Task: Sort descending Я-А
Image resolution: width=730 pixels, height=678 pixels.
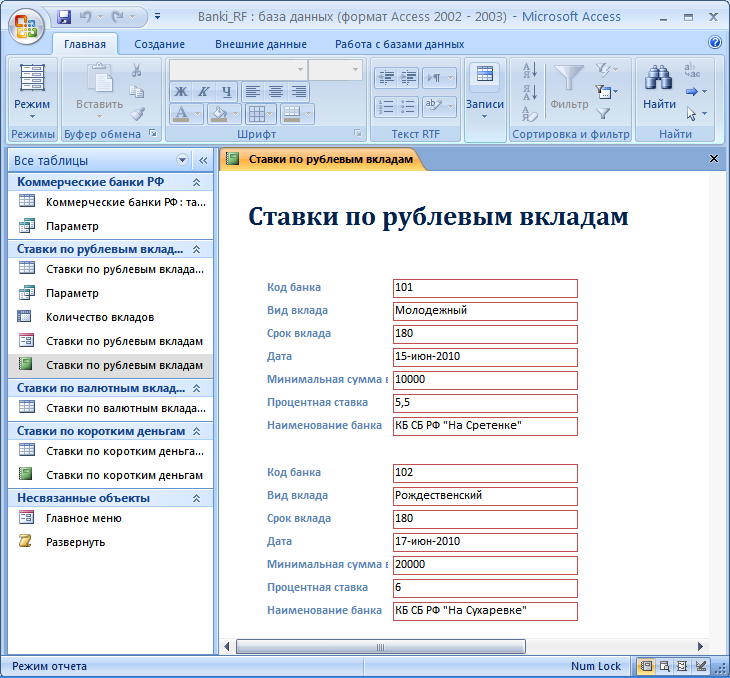Action: pos(530,92)
